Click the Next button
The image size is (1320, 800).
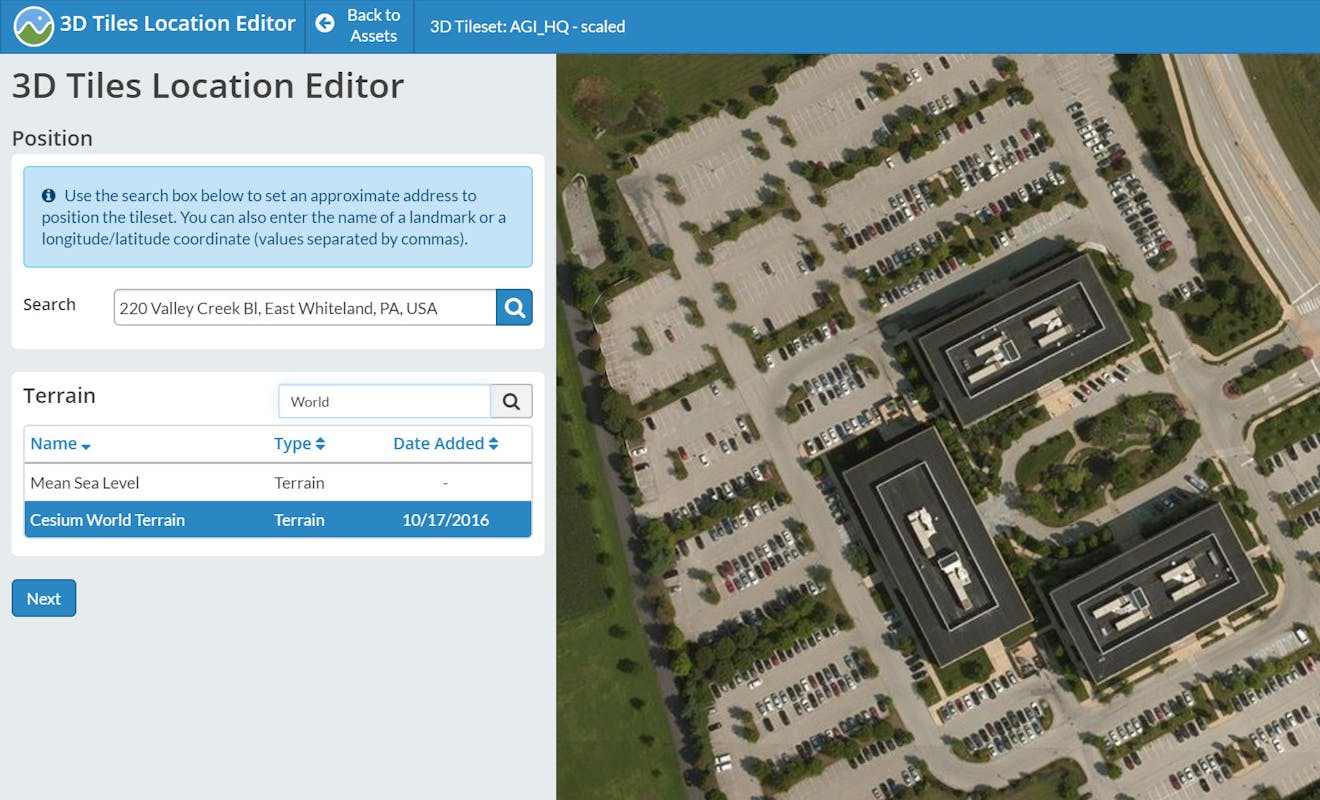tap(44, 598)
